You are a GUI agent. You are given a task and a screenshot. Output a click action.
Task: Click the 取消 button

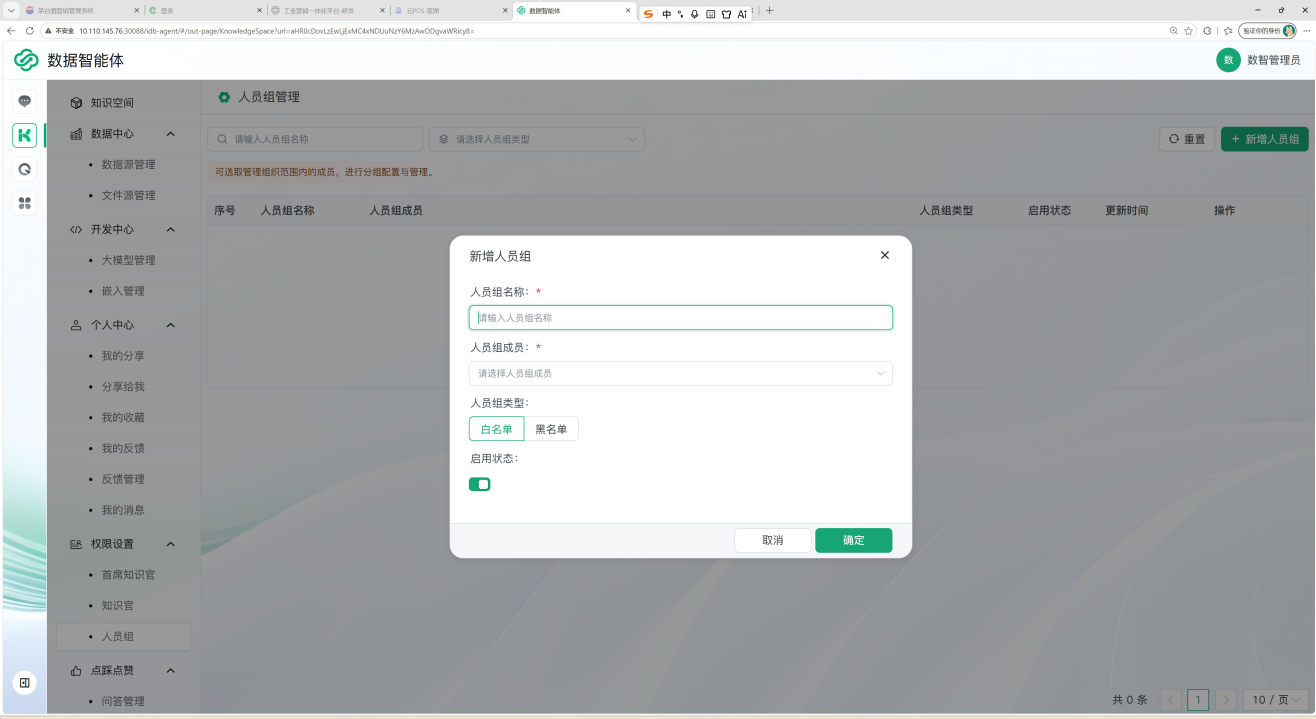point(773,540)
